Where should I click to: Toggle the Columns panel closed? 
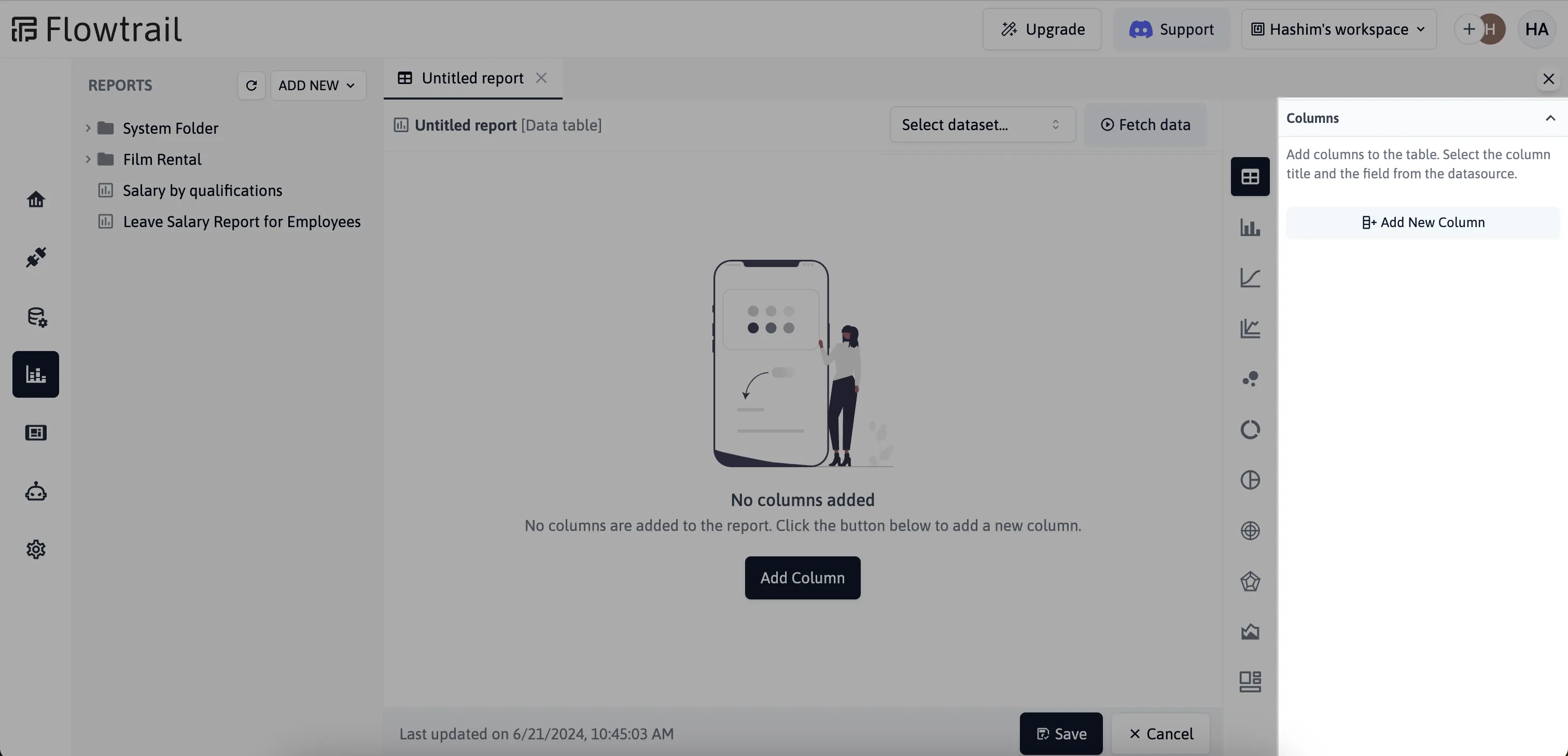tap(1549, 117)
